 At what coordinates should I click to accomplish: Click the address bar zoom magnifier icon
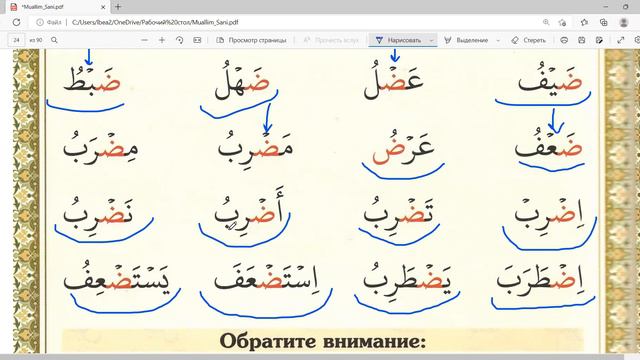546,22
